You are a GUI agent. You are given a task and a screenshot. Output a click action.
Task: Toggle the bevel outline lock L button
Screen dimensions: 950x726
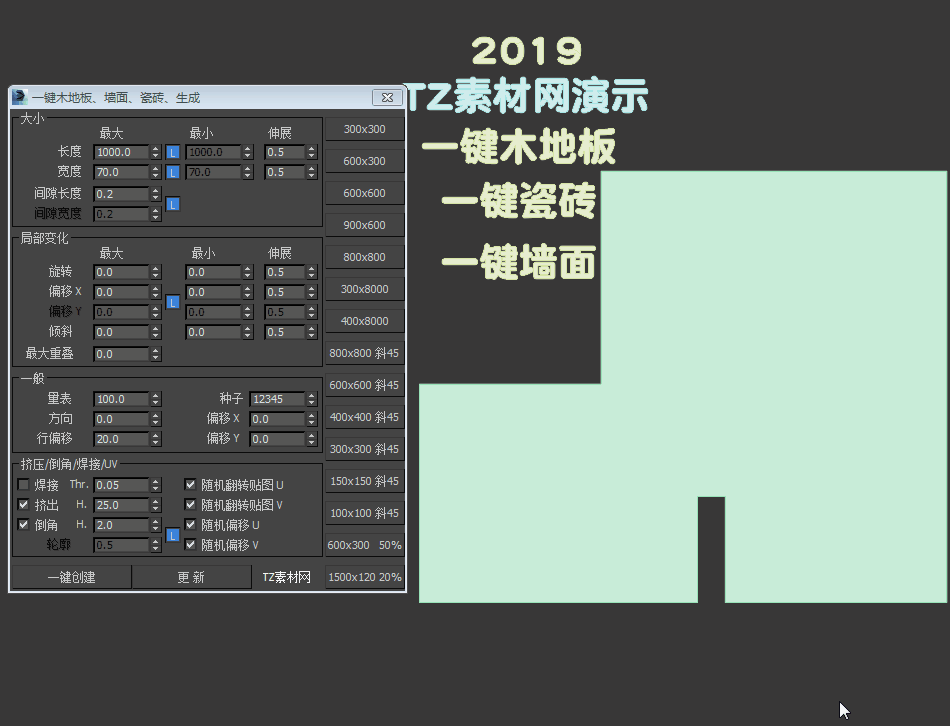pyautogui.click(x=173, y=536)
